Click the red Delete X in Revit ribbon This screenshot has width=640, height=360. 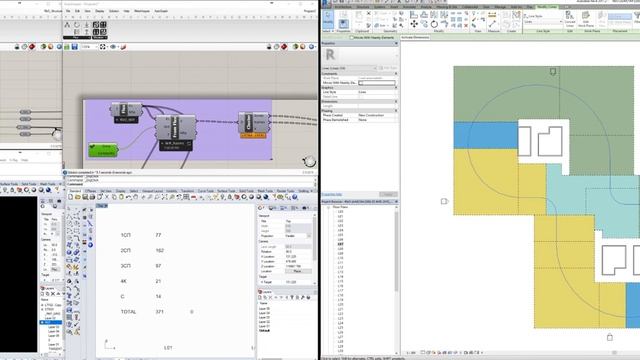coord(466,25)
